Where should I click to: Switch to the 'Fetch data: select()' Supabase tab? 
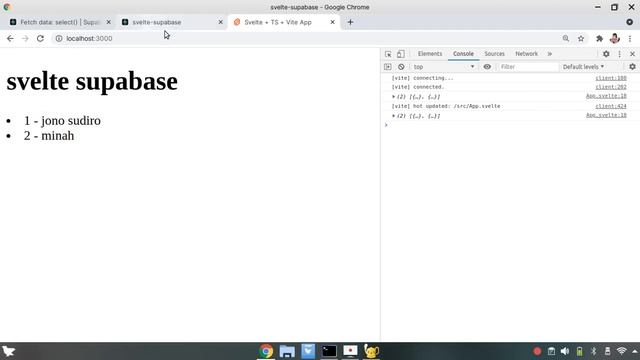[60, 22]
